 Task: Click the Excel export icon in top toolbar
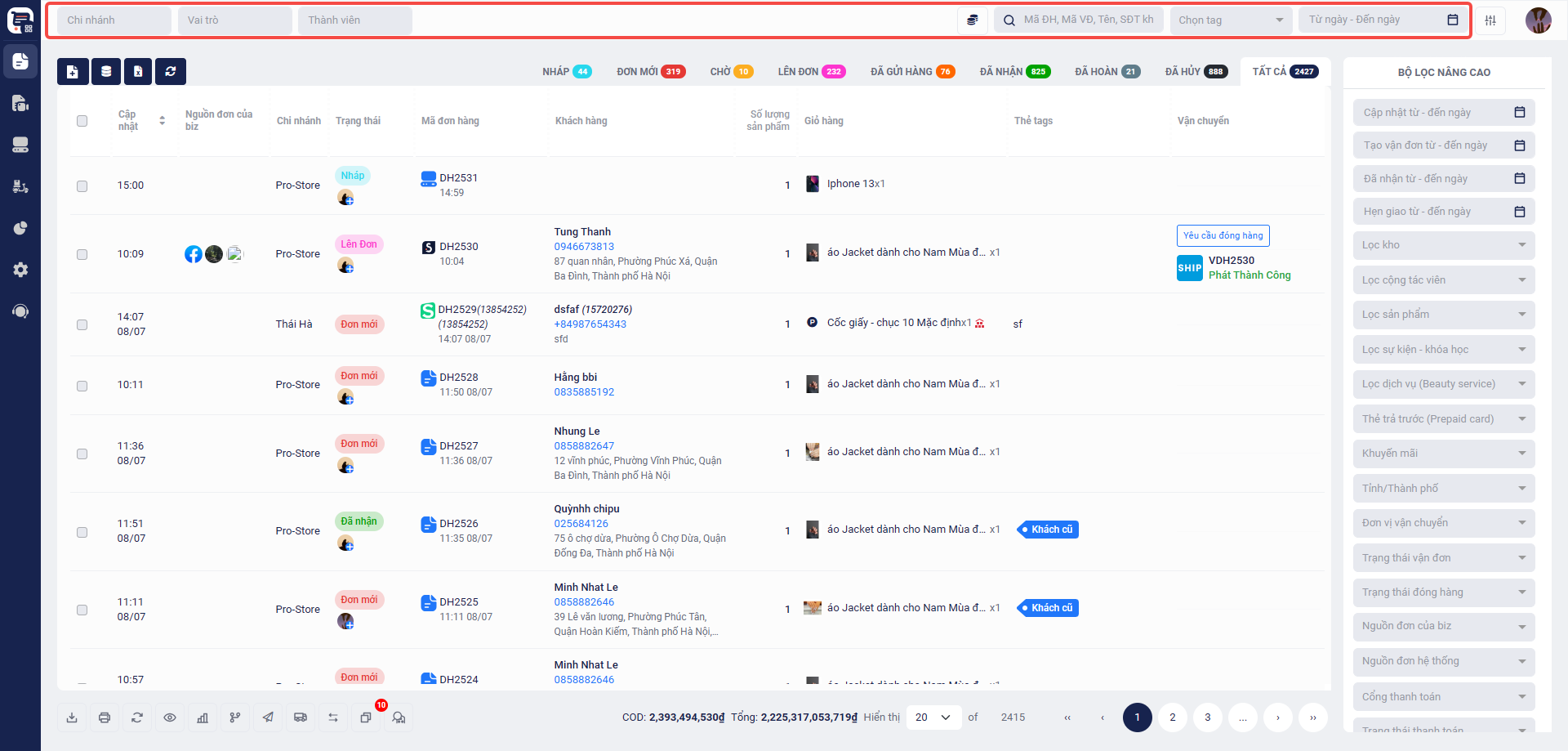pyautogui.click(x=138, y=72)
